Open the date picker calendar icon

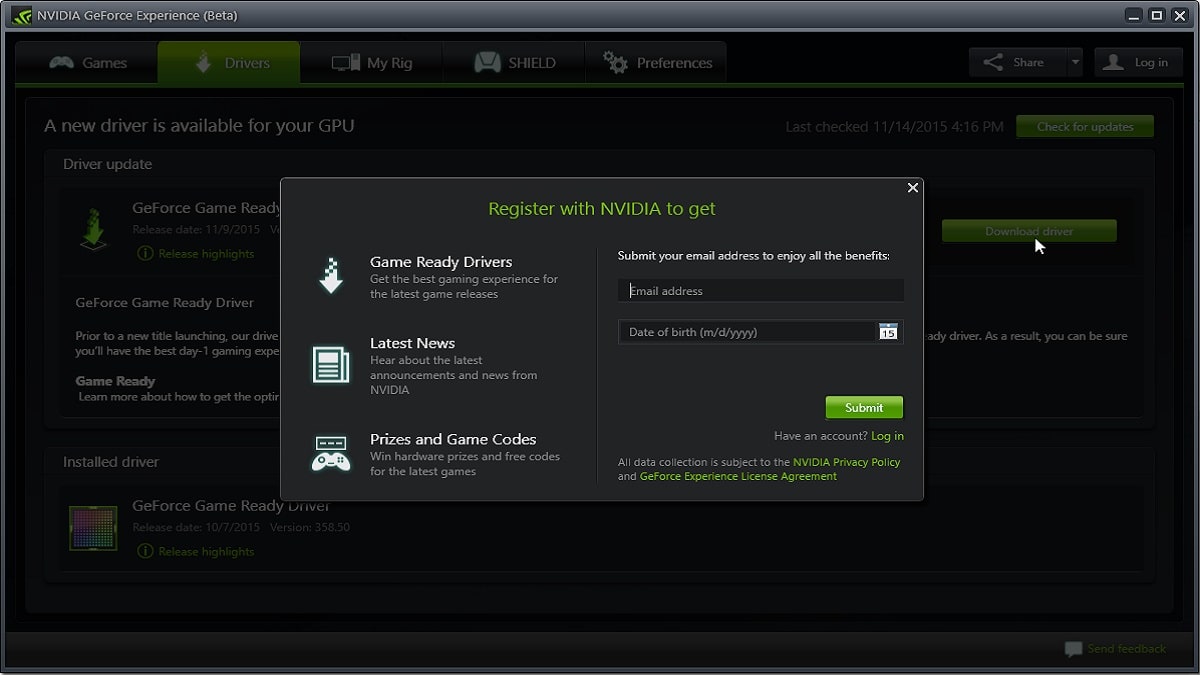tap(887, 331)
